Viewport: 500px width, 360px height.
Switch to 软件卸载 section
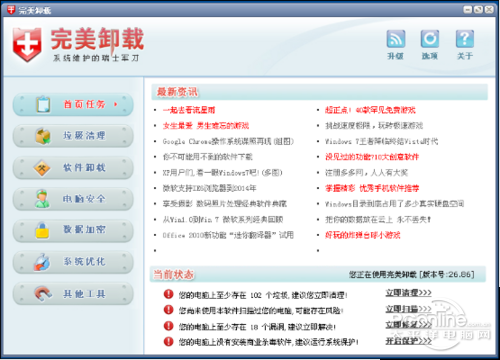(73, 168)
